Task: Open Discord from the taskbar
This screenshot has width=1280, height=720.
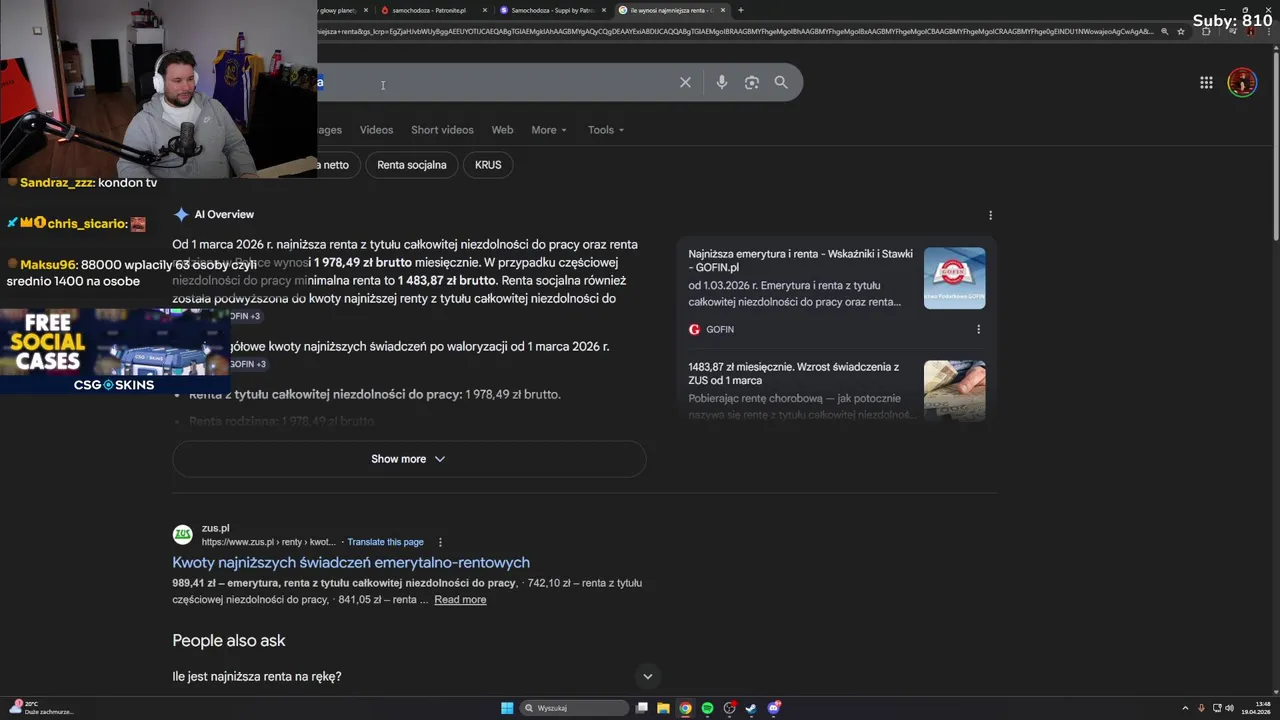Action: (773, 708)
